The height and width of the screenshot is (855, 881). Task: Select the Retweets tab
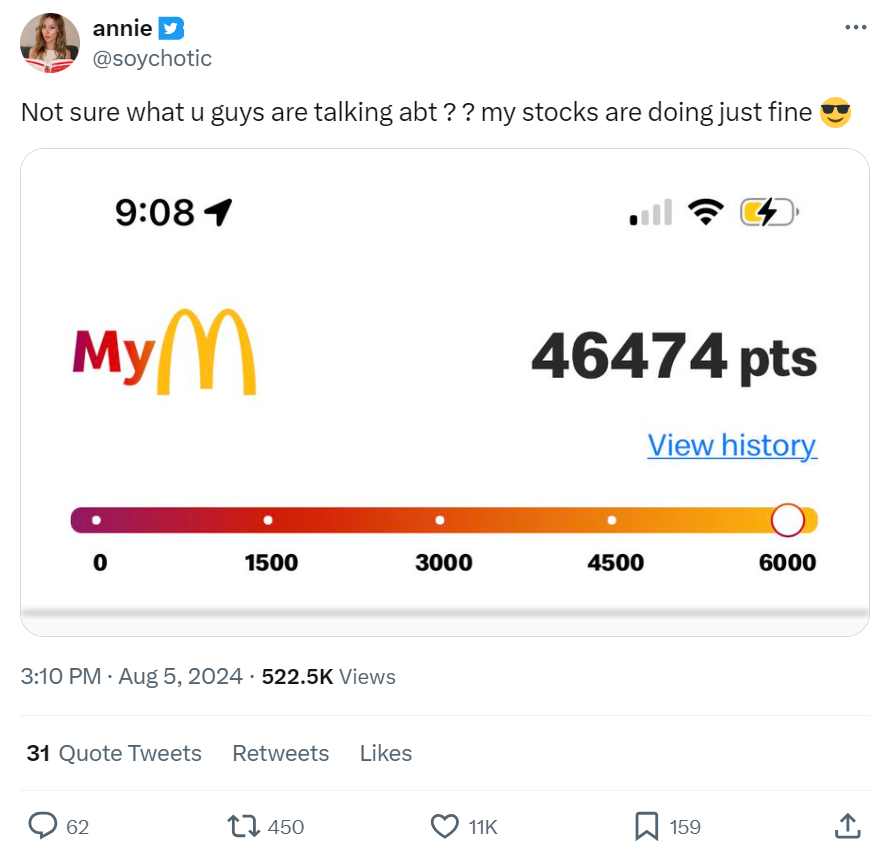pos(280,753)
